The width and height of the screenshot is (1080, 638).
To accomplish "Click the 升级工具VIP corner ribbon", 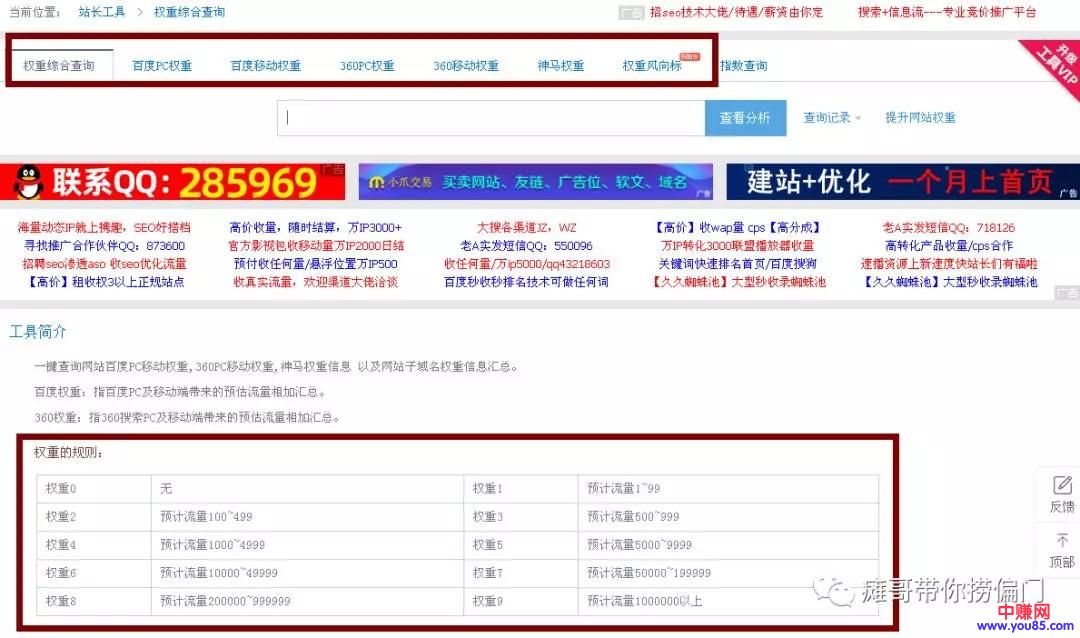I will 1056,66.
